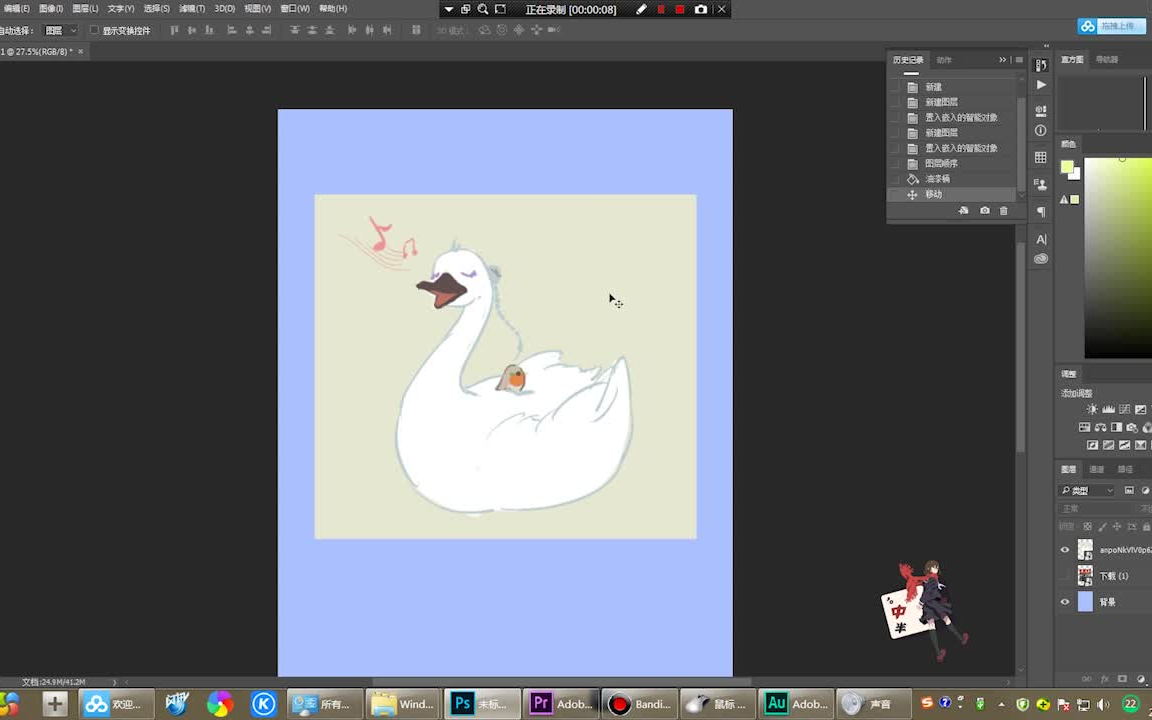The image size is (1152, 720).
Task: Click the Brightness/Contrast adjustment icon
Action: 1092,409
